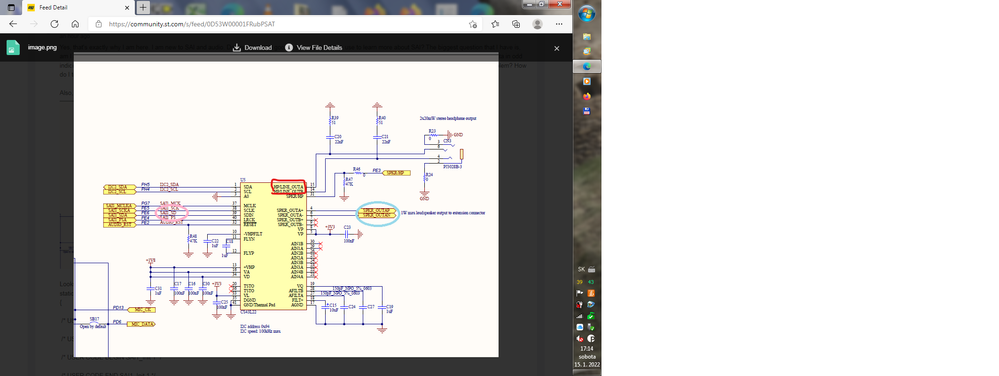This screenshot has width=999, height=376.
Task: Open the Windows Start menu
Action: pyautogui.click(x=587, y=13)
